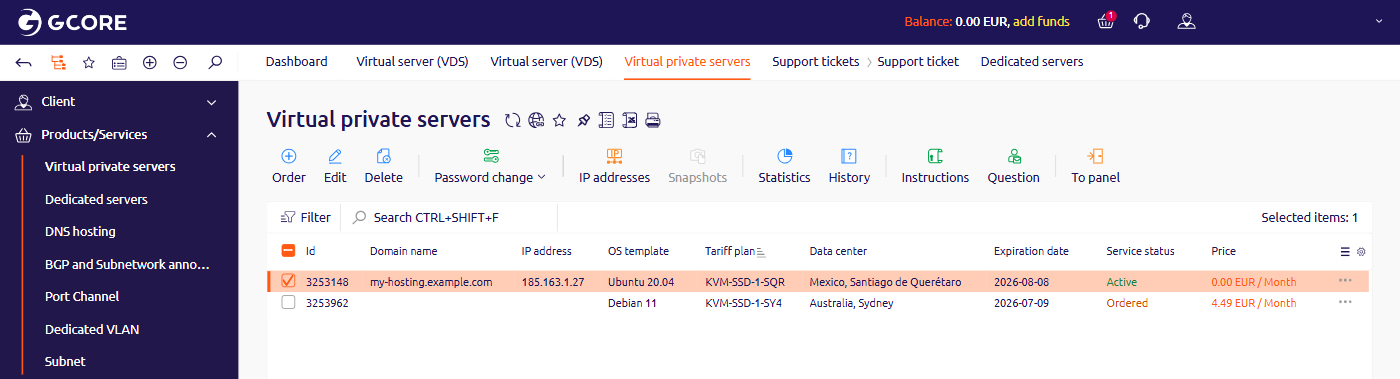Add page to favorites with title star icon
This screenshot has width=1400, height=379.
(559, 121)
